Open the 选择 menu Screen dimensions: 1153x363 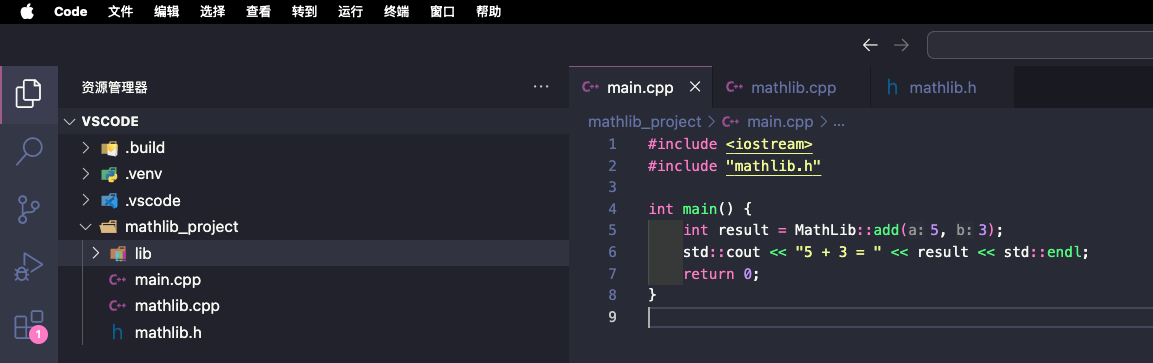click(212, 11)
